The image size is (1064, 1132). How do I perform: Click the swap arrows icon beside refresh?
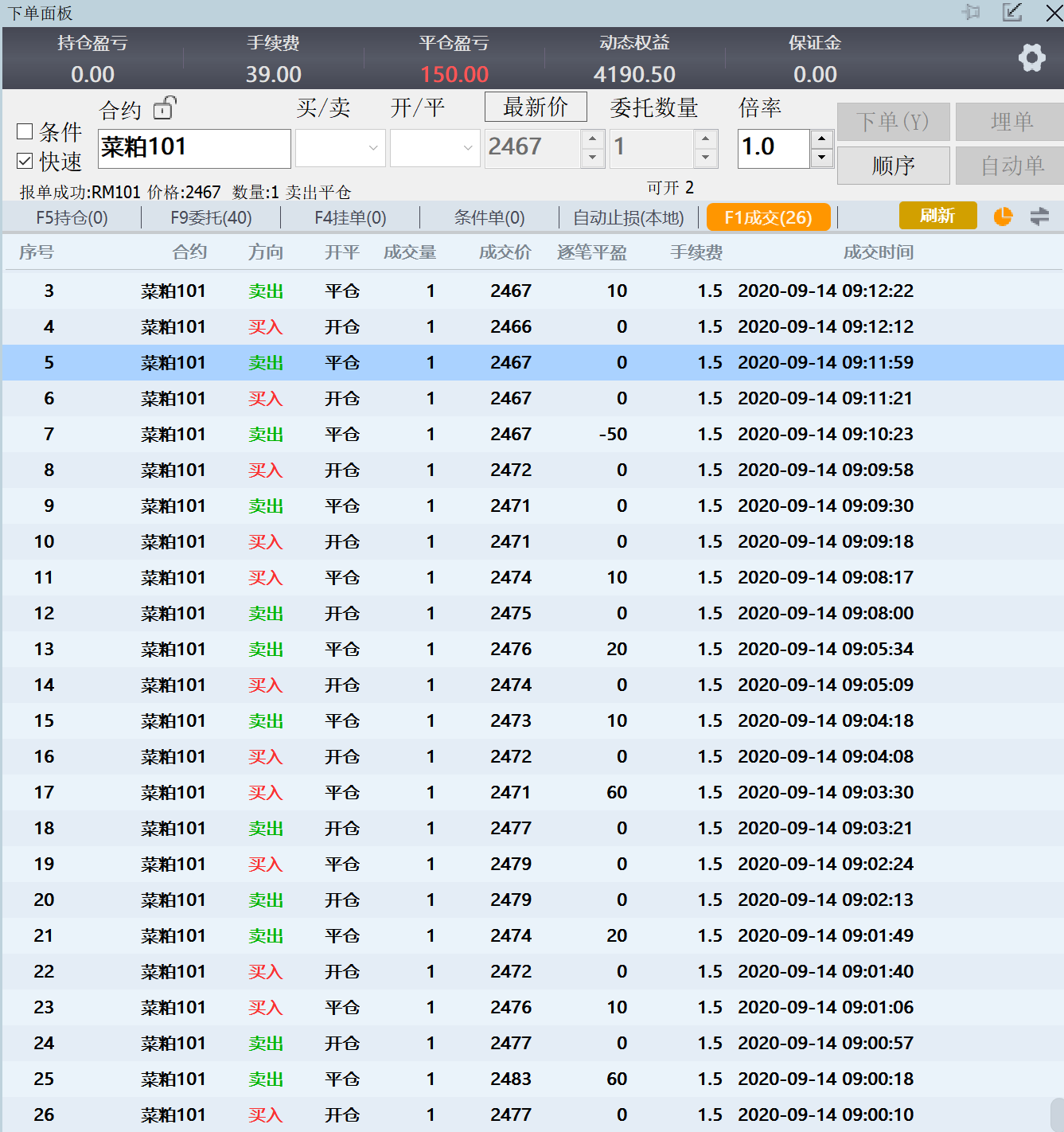click(x=1039, y=217)
